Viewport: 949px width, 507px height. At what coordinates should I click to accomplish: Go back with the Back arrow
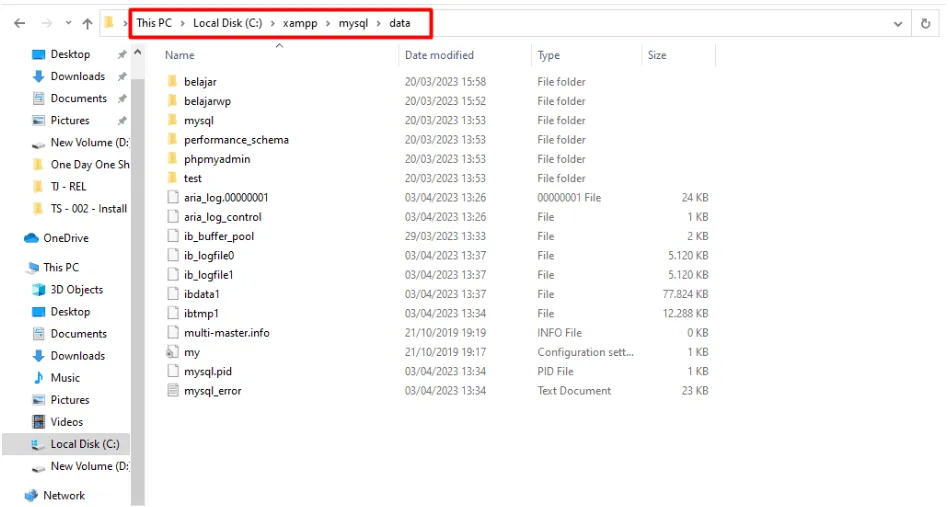pyautogui.click(x=19, y=24)
